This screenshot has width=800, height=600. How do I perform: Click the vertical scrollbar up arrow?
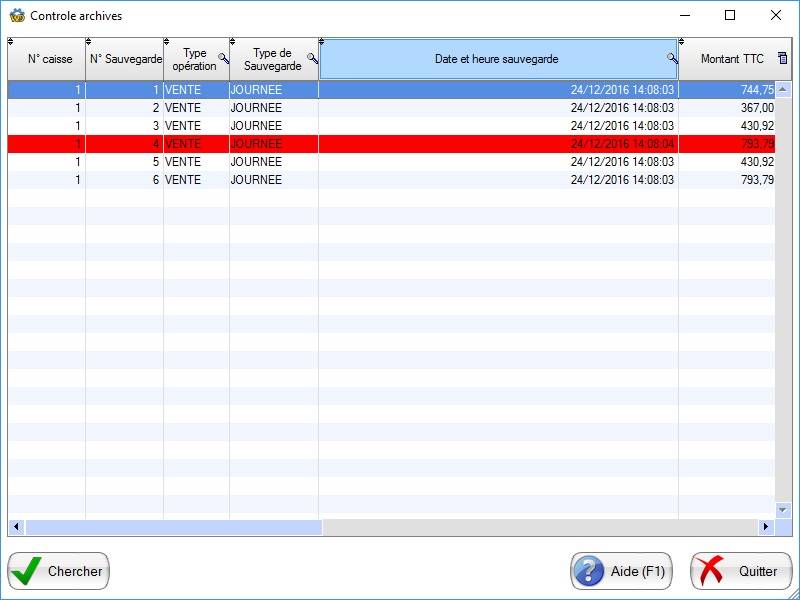[x=784, y=90]
